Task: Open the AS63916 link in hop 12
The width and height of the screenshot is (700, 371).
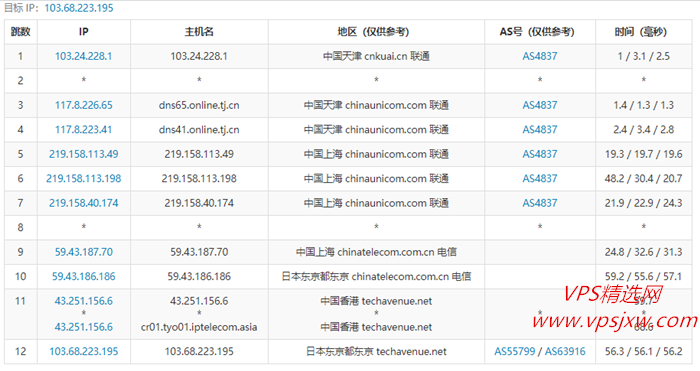Action: (565, 352)
